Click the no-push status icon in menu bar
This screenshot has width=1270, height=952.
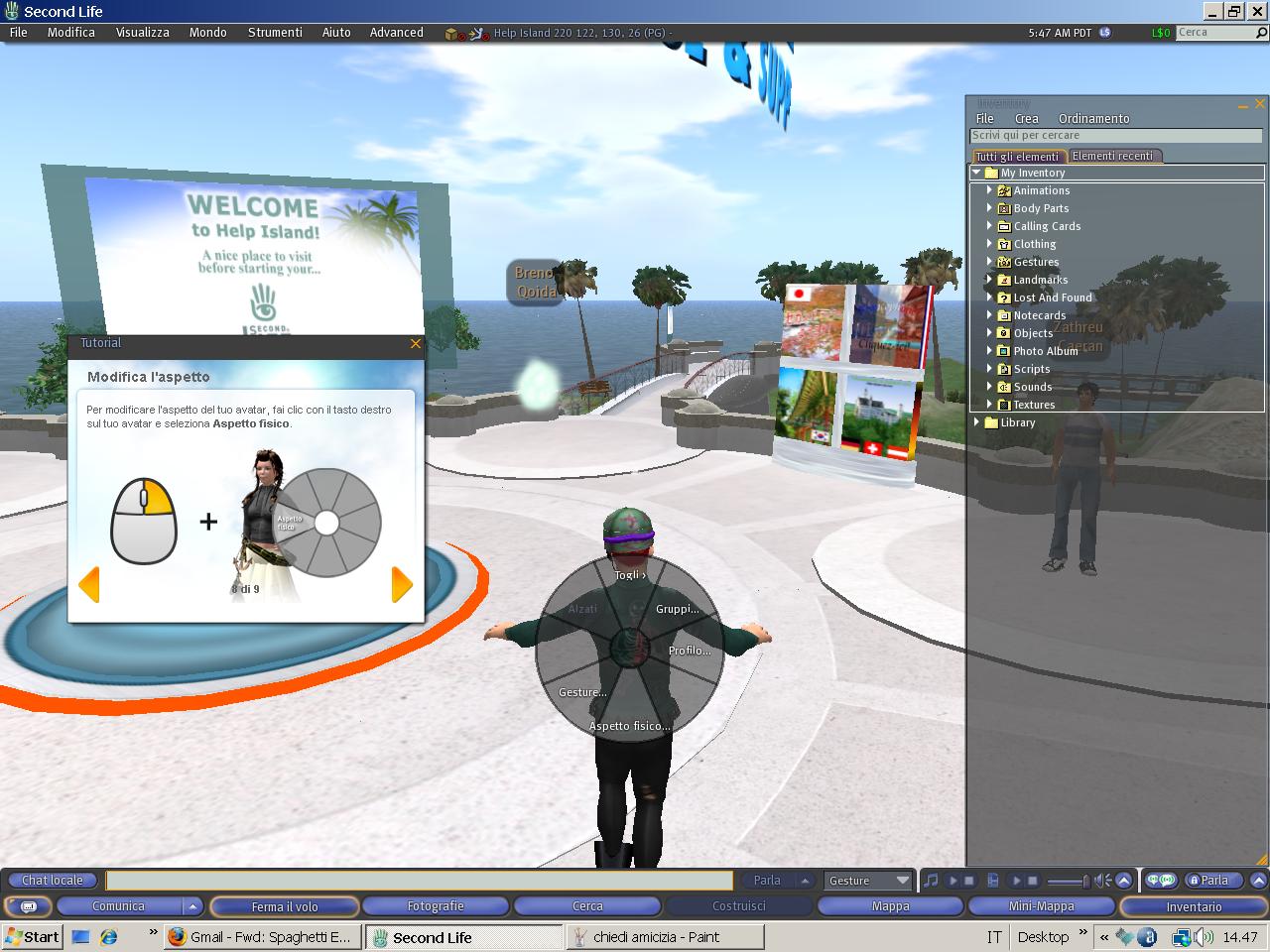479,34
